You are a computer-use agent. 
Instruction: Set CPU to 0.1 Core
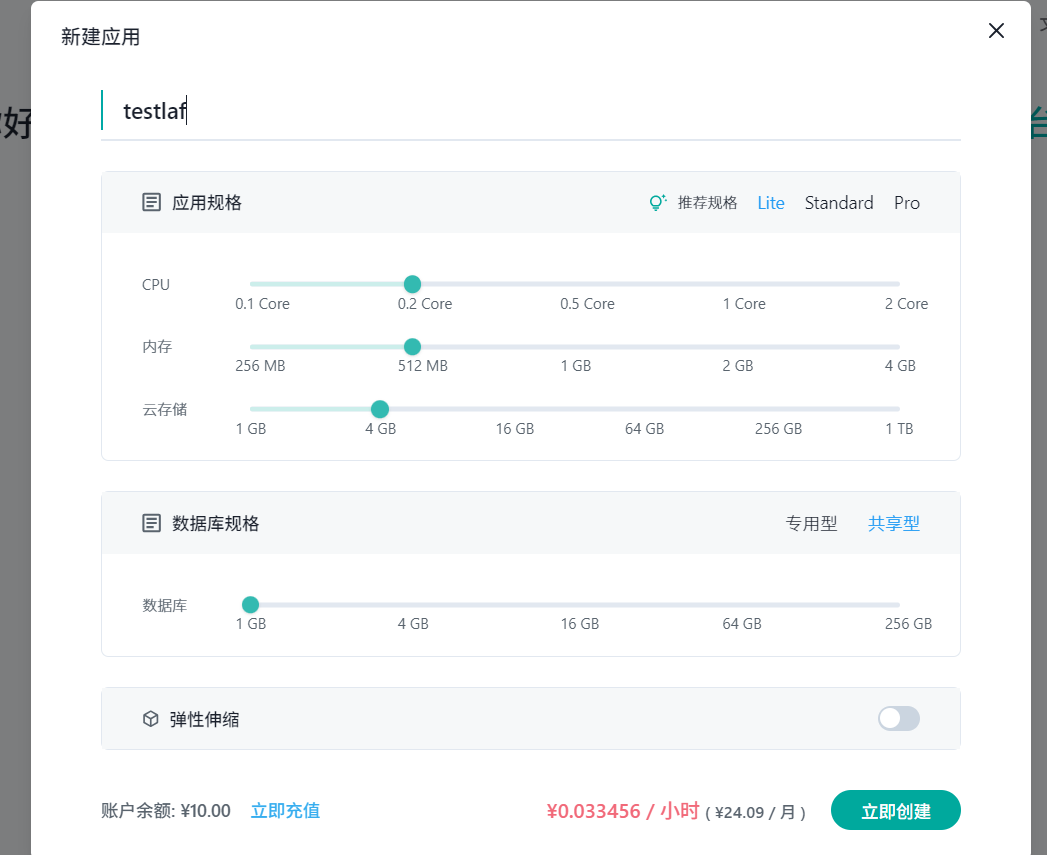[262, 304]
